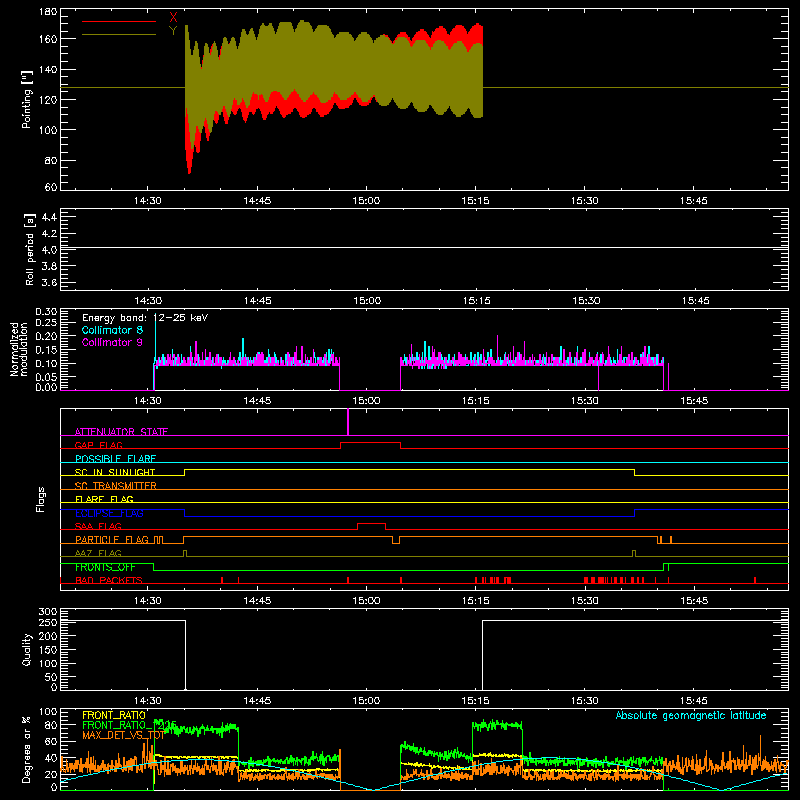Click the 15:45 label under Flags plot

694,601
